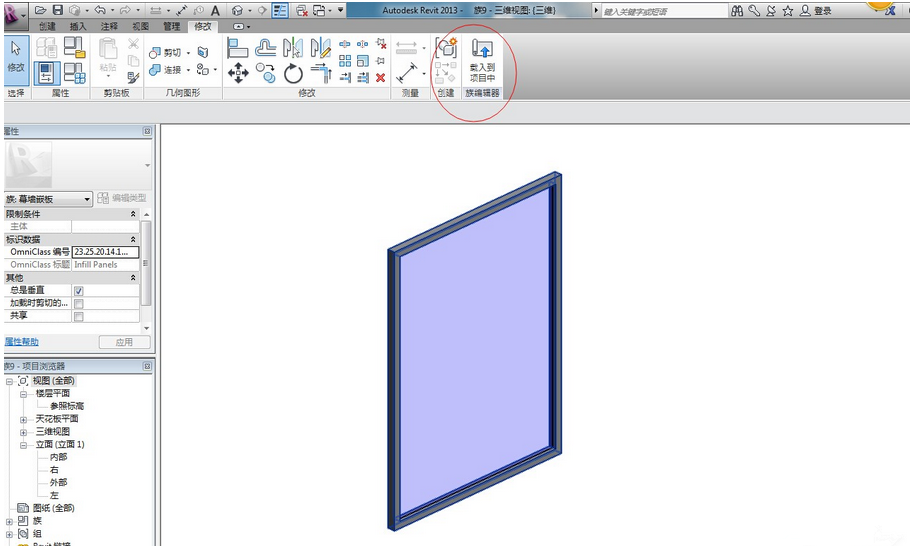Click the red Delete X icon
Viewport: 913px width, 546px height.
click(381, 77)
